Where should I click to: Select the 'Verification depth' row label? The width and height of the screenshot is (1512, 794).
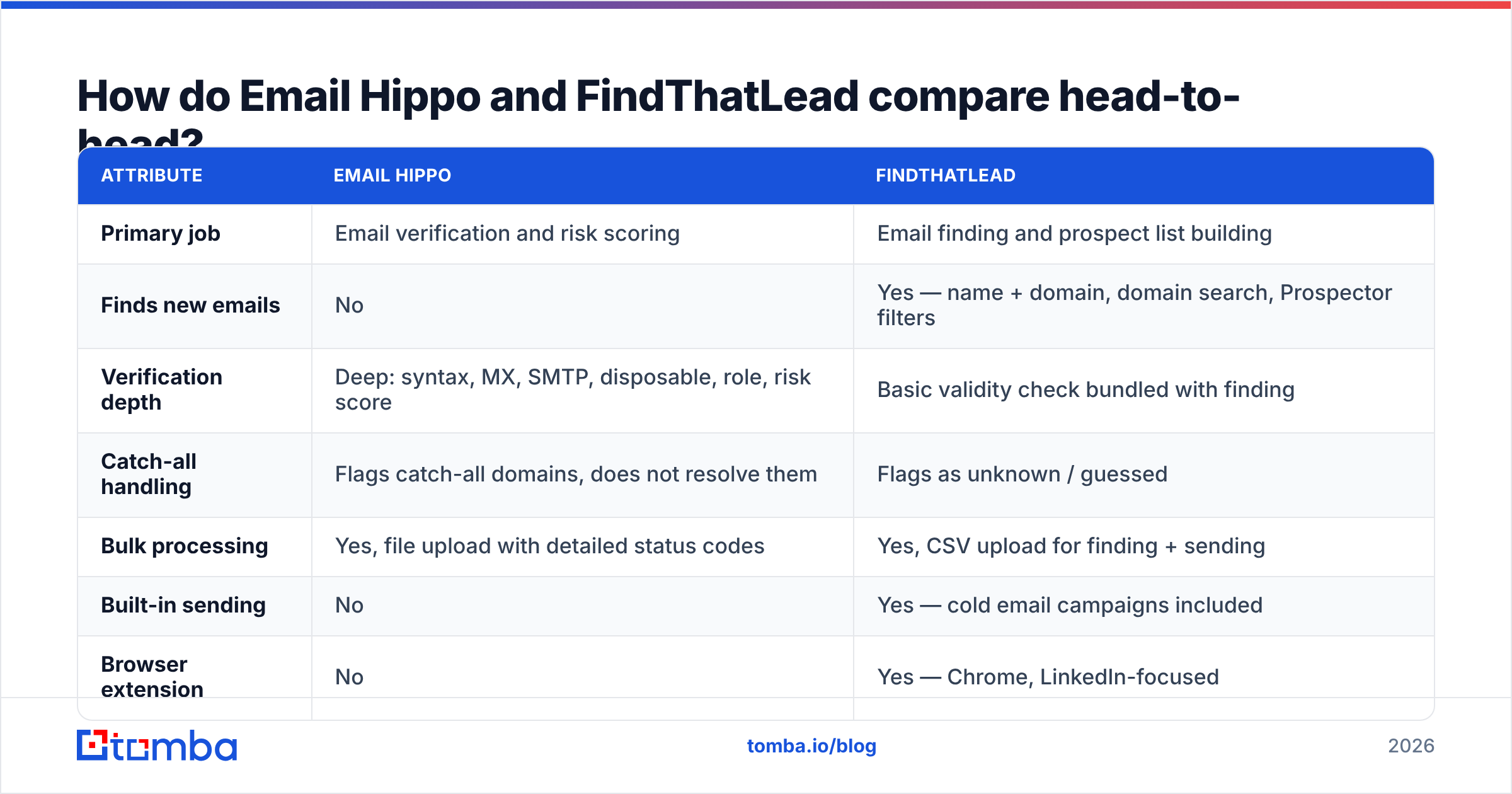162,390
